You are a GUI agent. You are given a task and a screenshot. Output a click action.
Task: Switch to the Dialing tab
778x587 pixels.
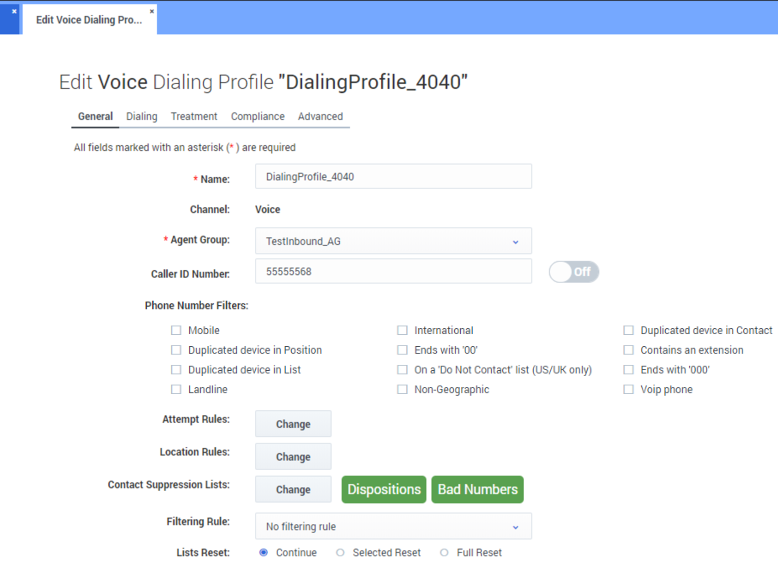pyautogui.click(x=141, y=117)
